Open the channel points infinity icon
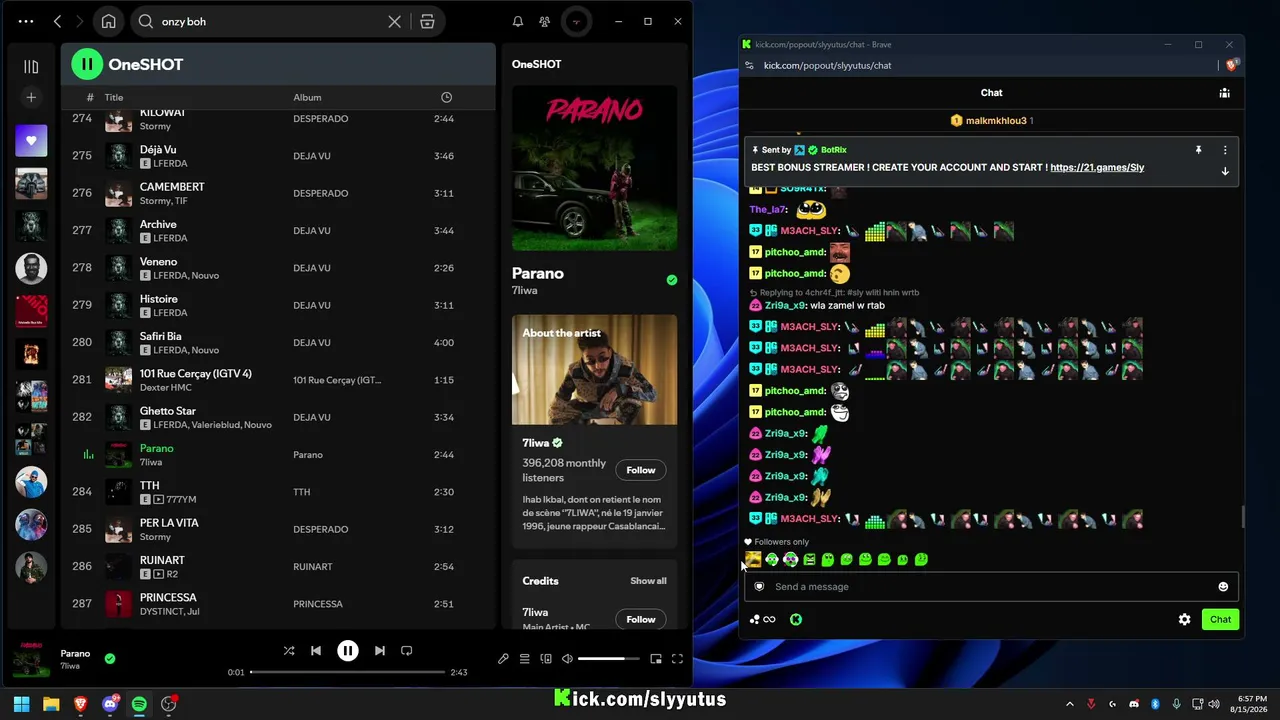Screen dimensions: 1280x720 point(769,620)
